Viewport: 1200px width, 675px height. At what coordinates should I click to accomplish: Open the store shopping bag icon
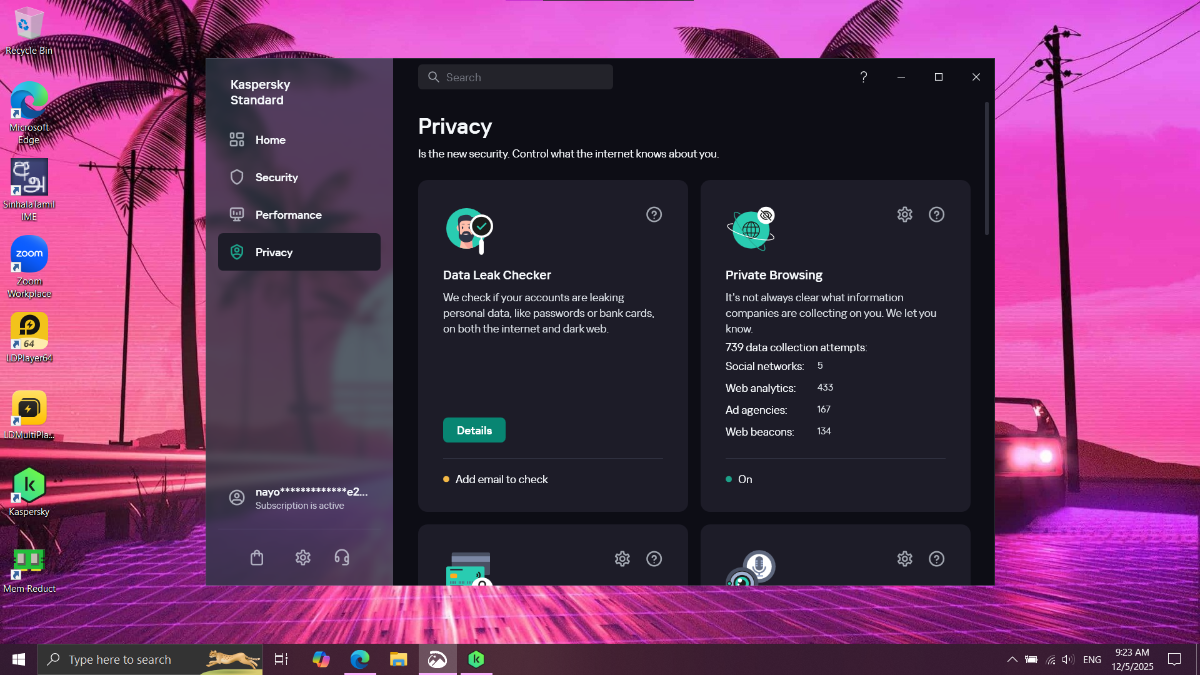coord(257,558)
